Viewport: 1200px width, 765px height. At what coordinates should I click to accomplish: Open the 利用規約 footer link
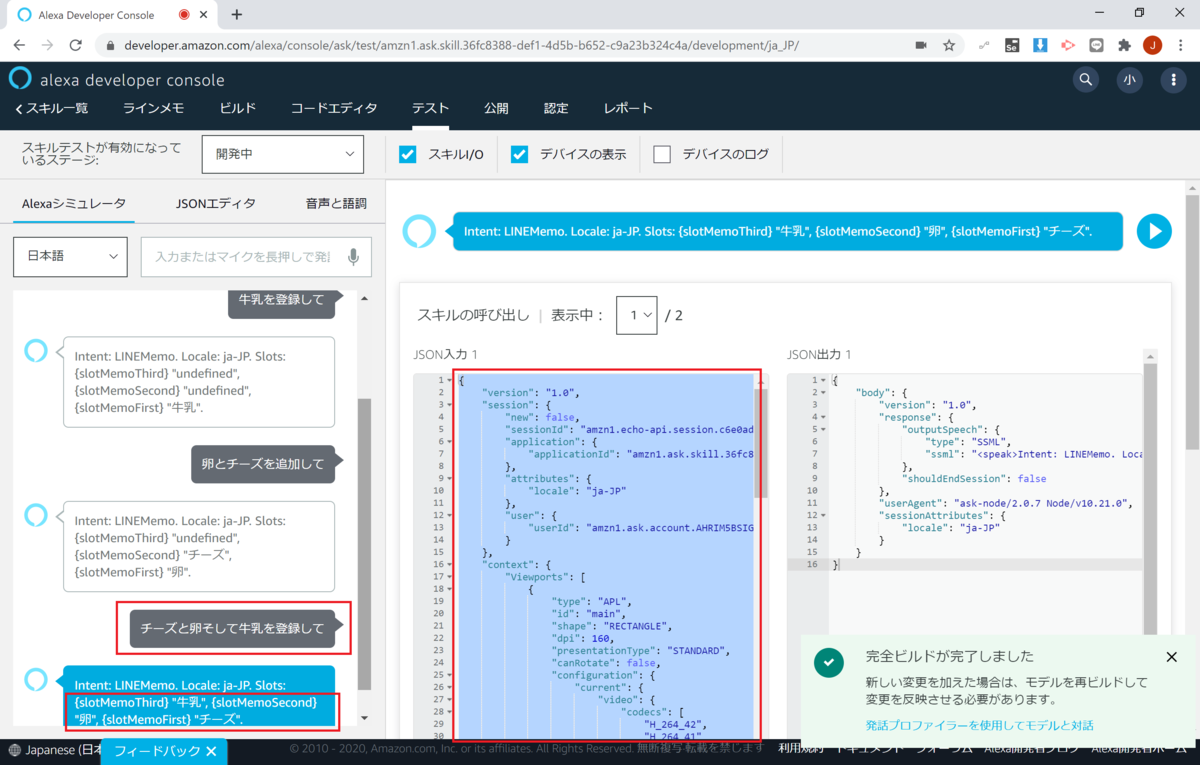801,748
